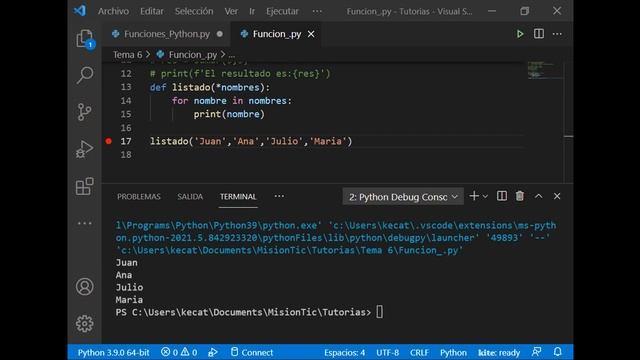Click the 'def listado(*nombres):' code line
Image resolution: width=640 pixels, height=360 pixels.
(x=210, y=87)
